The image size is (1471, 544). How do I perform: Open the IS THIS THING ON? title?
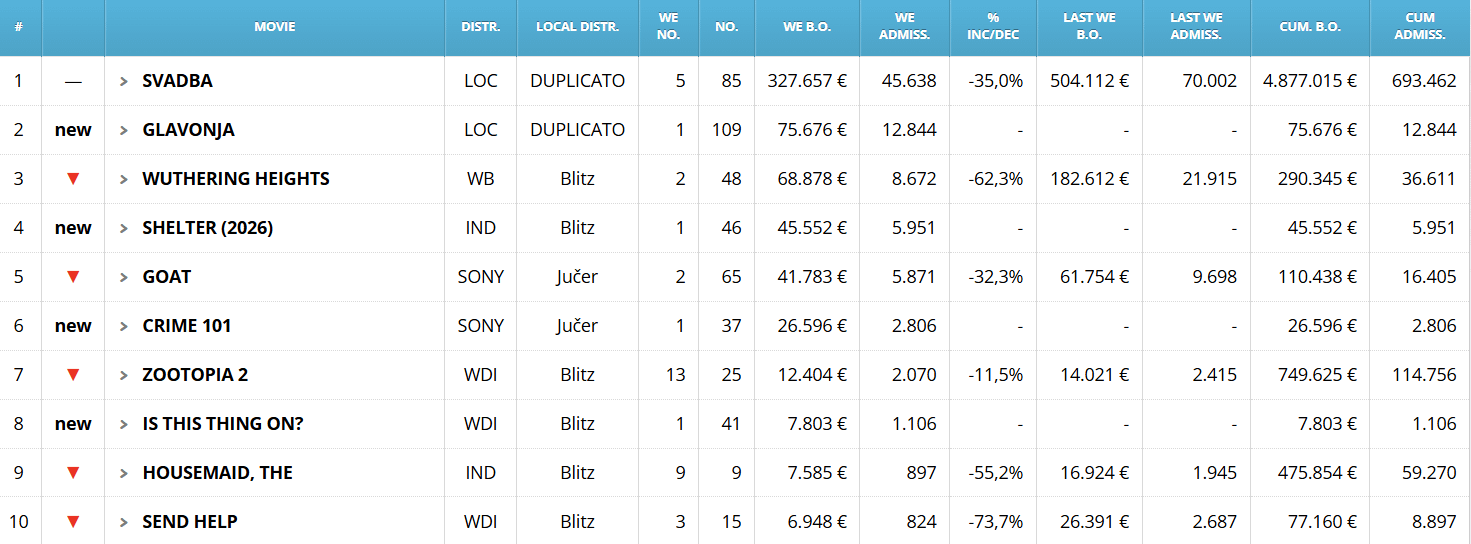click(x=223, y=424)
